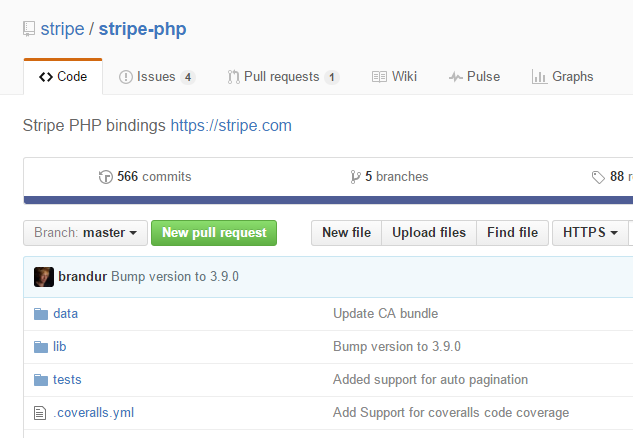Open the data folder
The height and width of the screenshot is (438, 633).
coord(65,314)
